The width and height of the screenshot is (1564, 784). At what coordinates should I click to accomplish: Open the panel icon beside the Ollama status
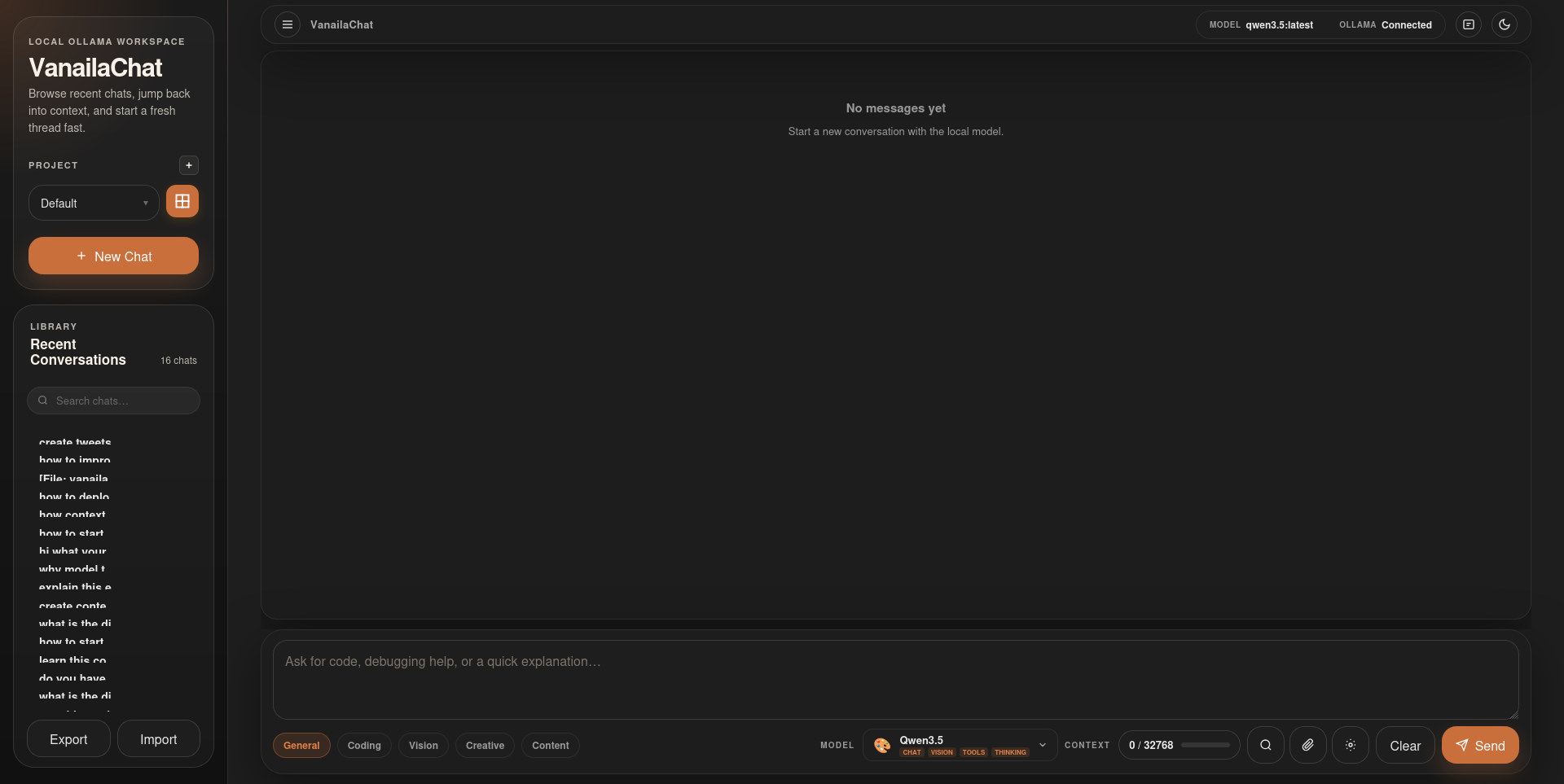click(1469, 24)
